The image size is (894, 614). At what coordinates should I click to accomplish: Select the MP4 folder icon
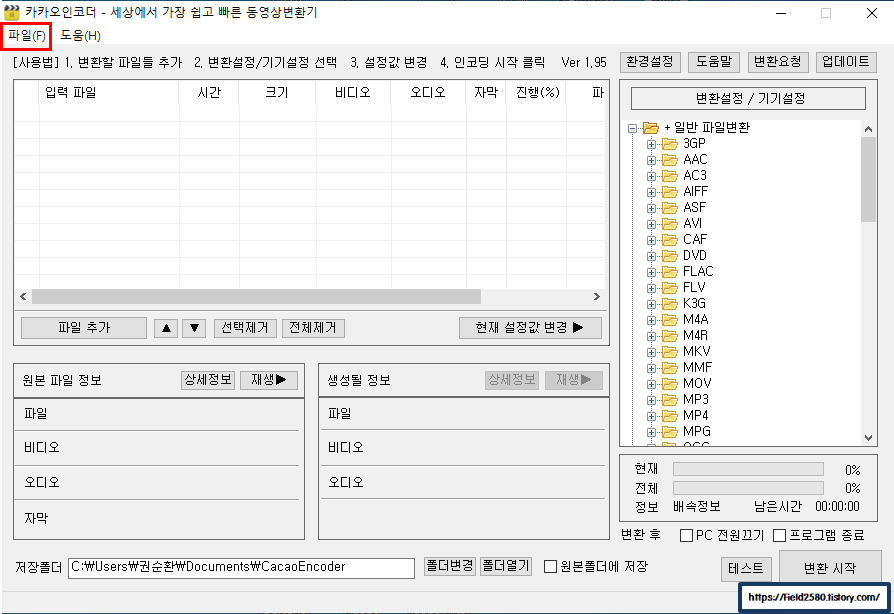point(669,416)
